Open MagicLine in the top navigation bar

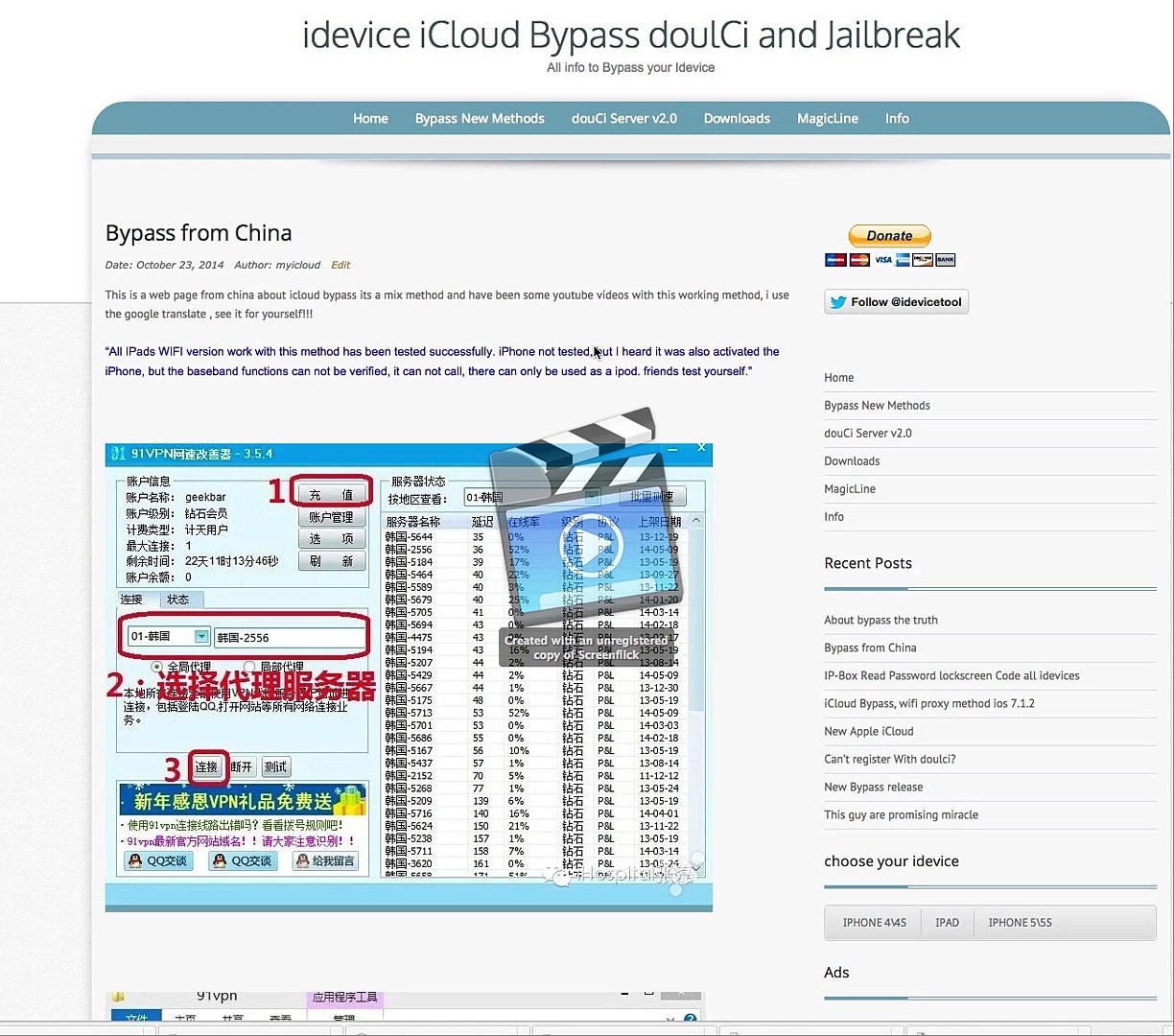(828, 118)
